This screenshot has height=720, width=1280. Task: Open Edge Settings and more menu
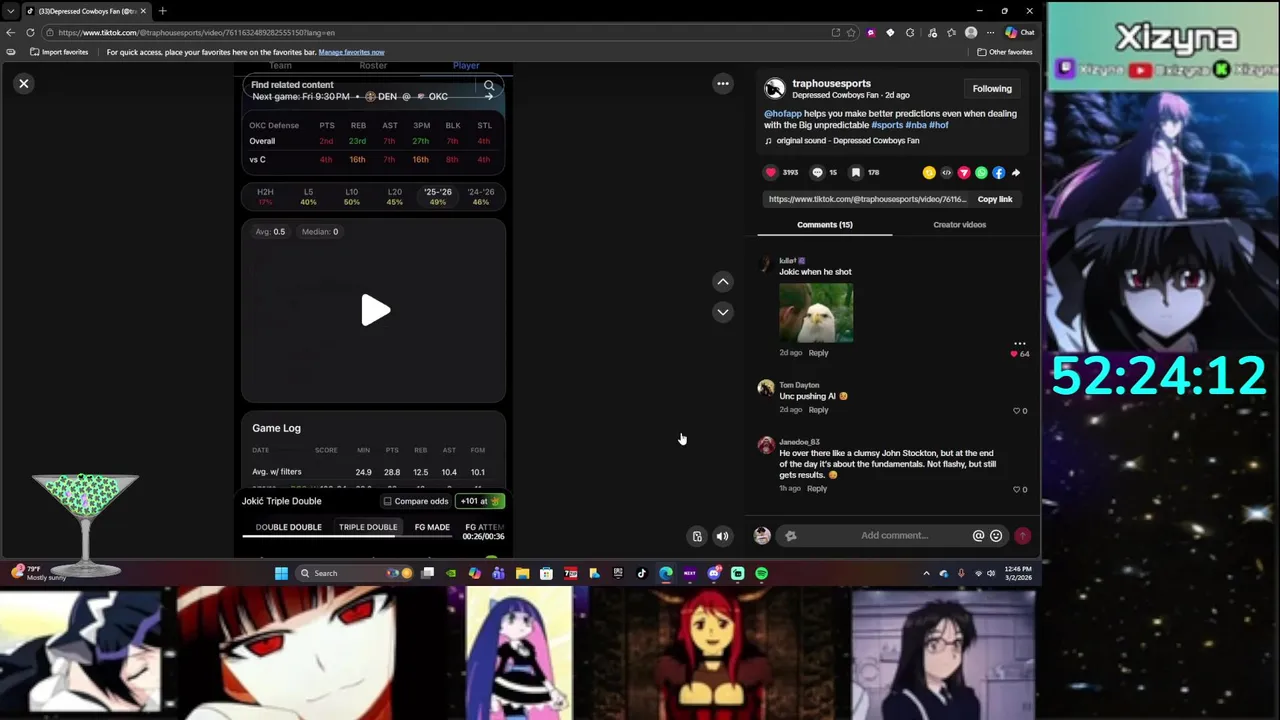click(990, 32)
